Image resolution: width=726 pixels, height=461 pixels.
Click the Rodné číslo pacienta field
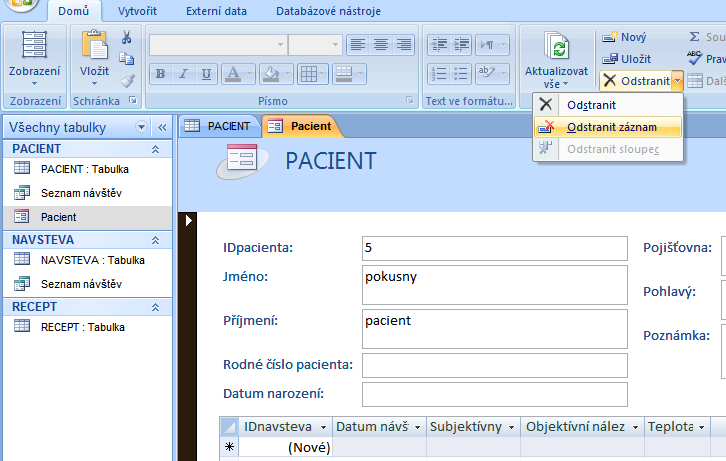[494, 365]
